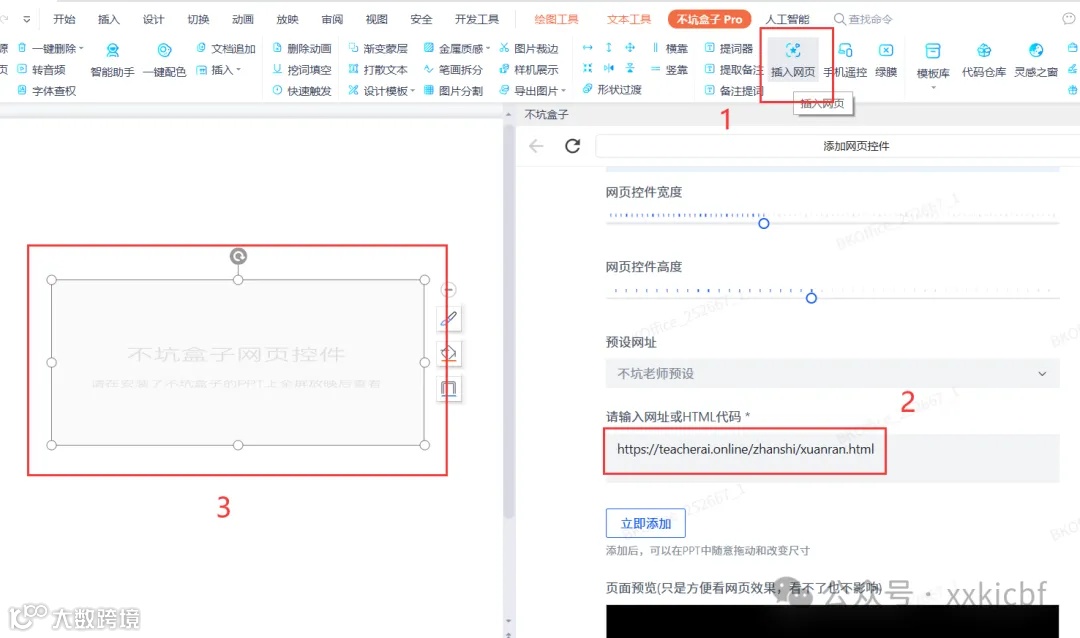Expand the 一键删除 dropdown arrow

pyautogui.click(x=81, y=48)
